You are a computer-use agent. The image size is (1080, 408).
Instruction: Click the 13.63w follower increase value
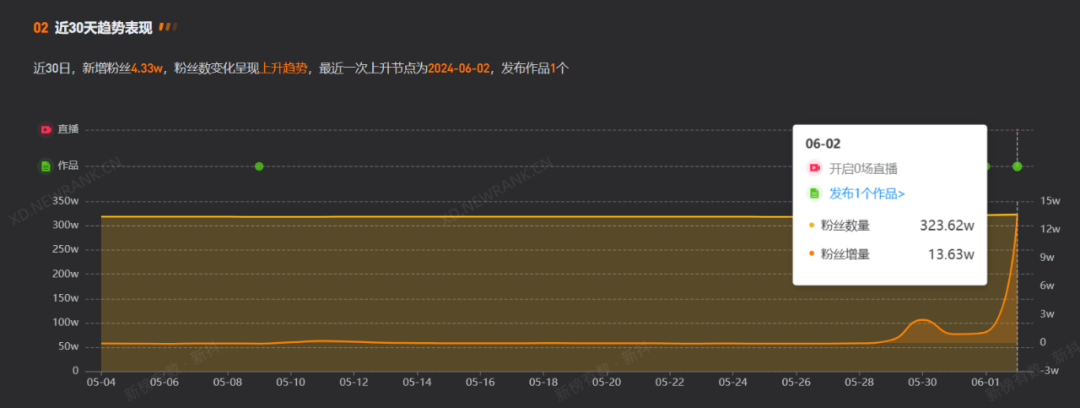click(951, 254)
